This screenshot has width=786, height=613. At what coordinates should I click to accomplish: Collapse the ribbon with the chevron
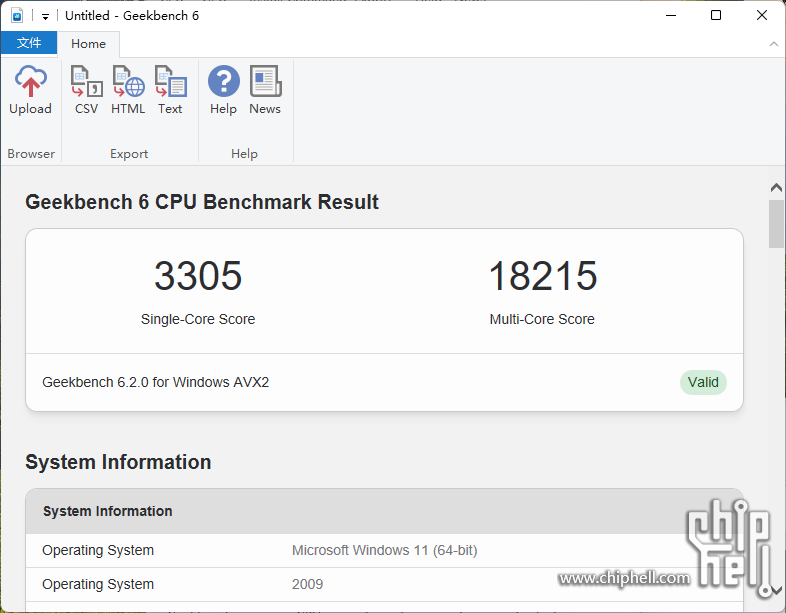773,44
